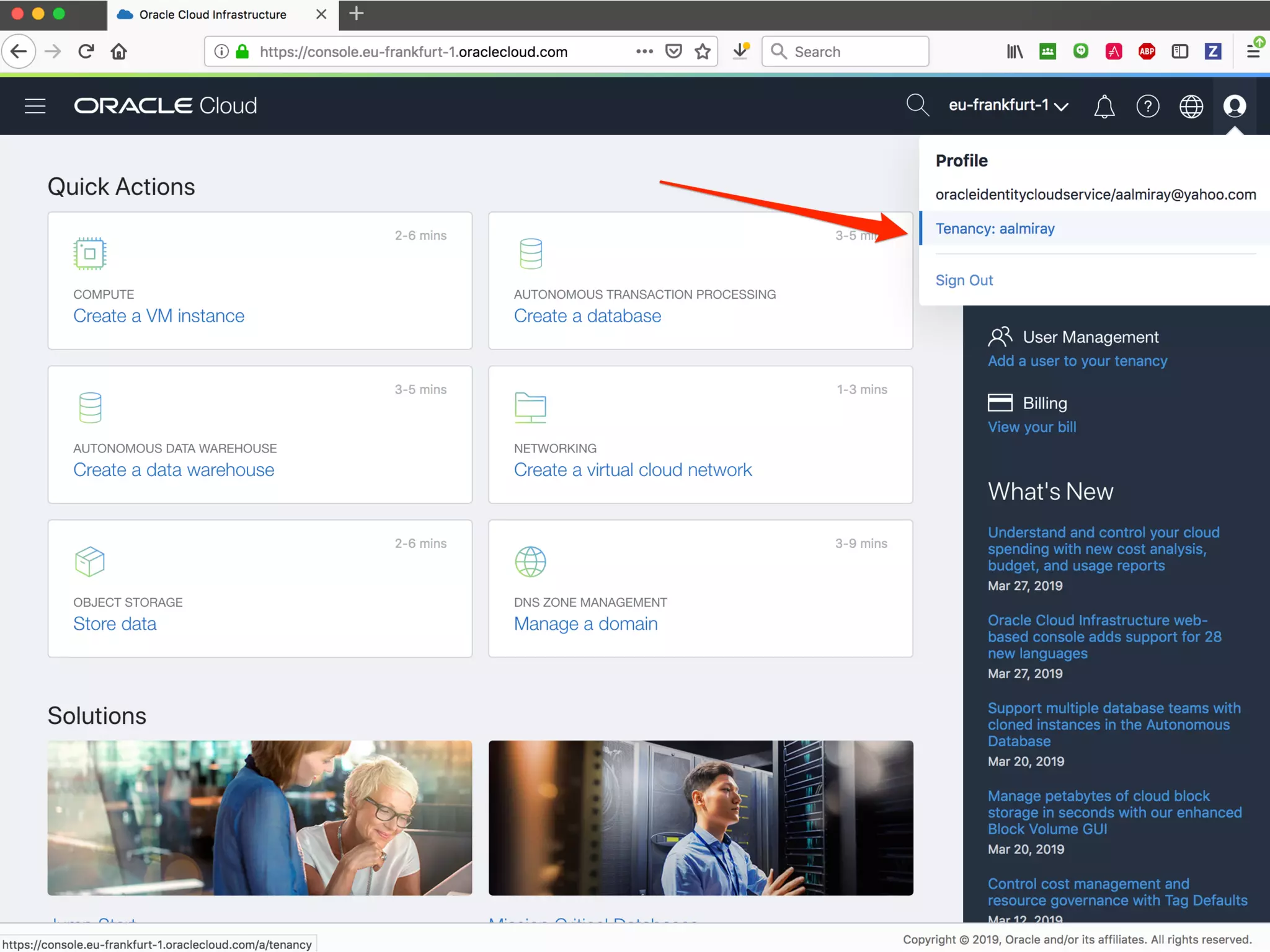Bookmark page with star icon

coord(703,51)
